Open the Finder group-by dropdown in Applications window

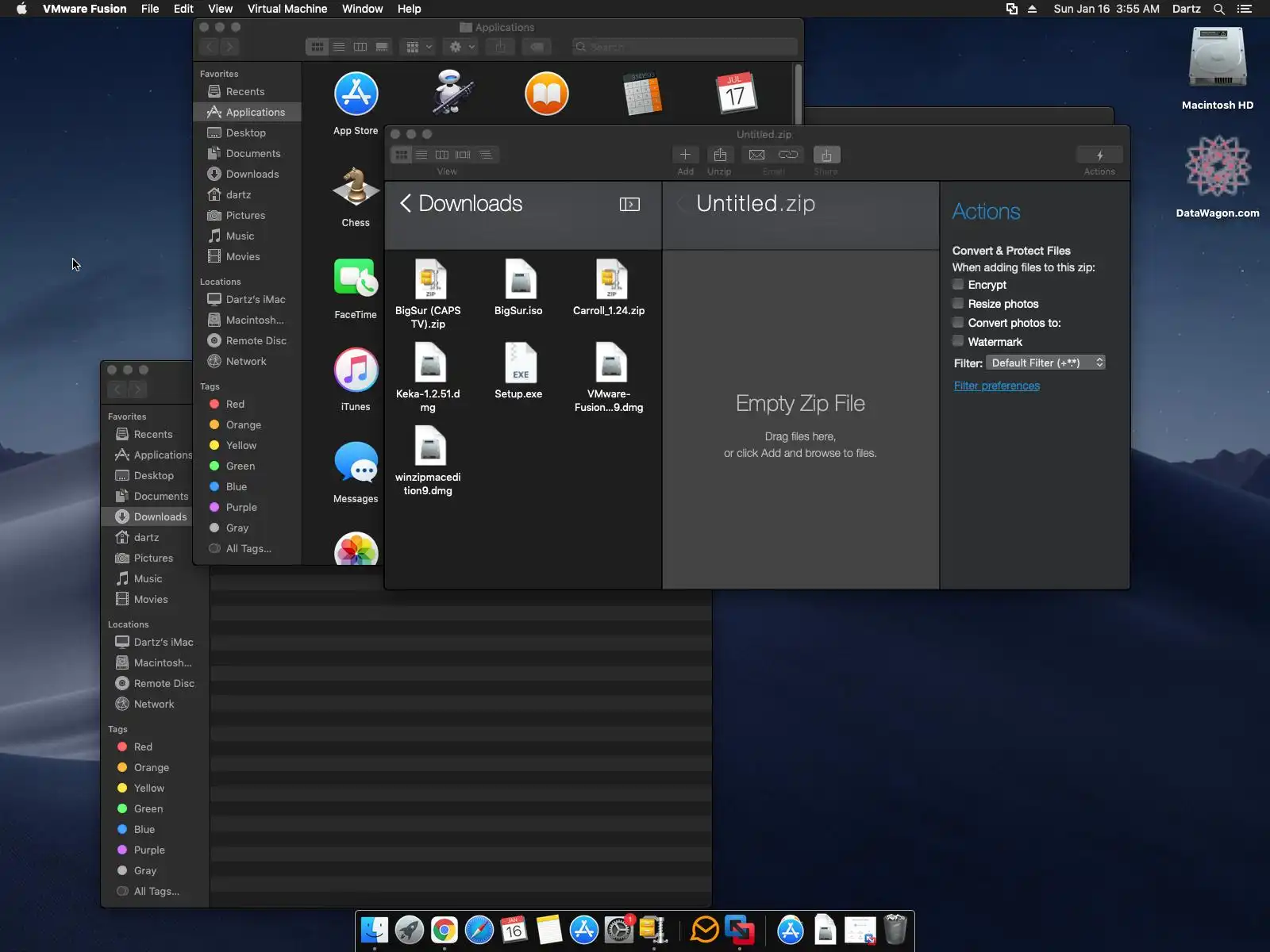[418, 47]
